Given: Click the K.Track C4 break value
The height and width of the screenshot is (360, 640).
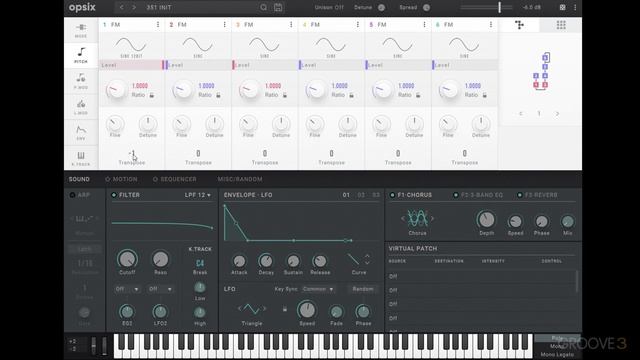Looking at the screenshot, I should 200,263.
